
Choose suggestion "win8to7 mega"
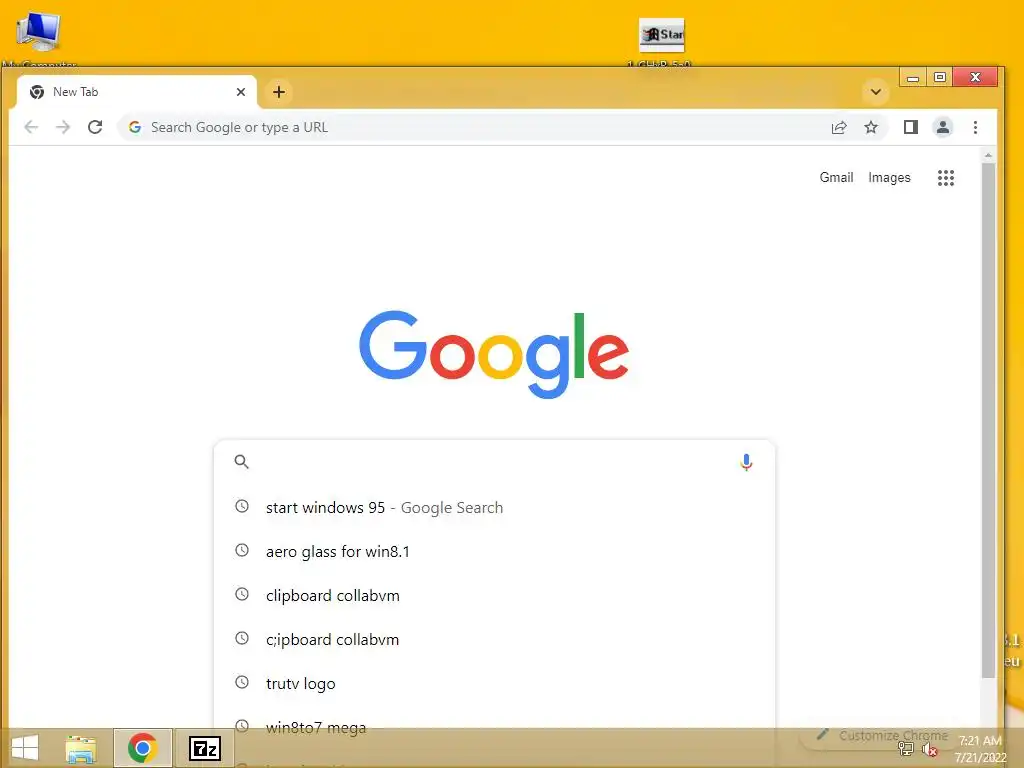494,727
